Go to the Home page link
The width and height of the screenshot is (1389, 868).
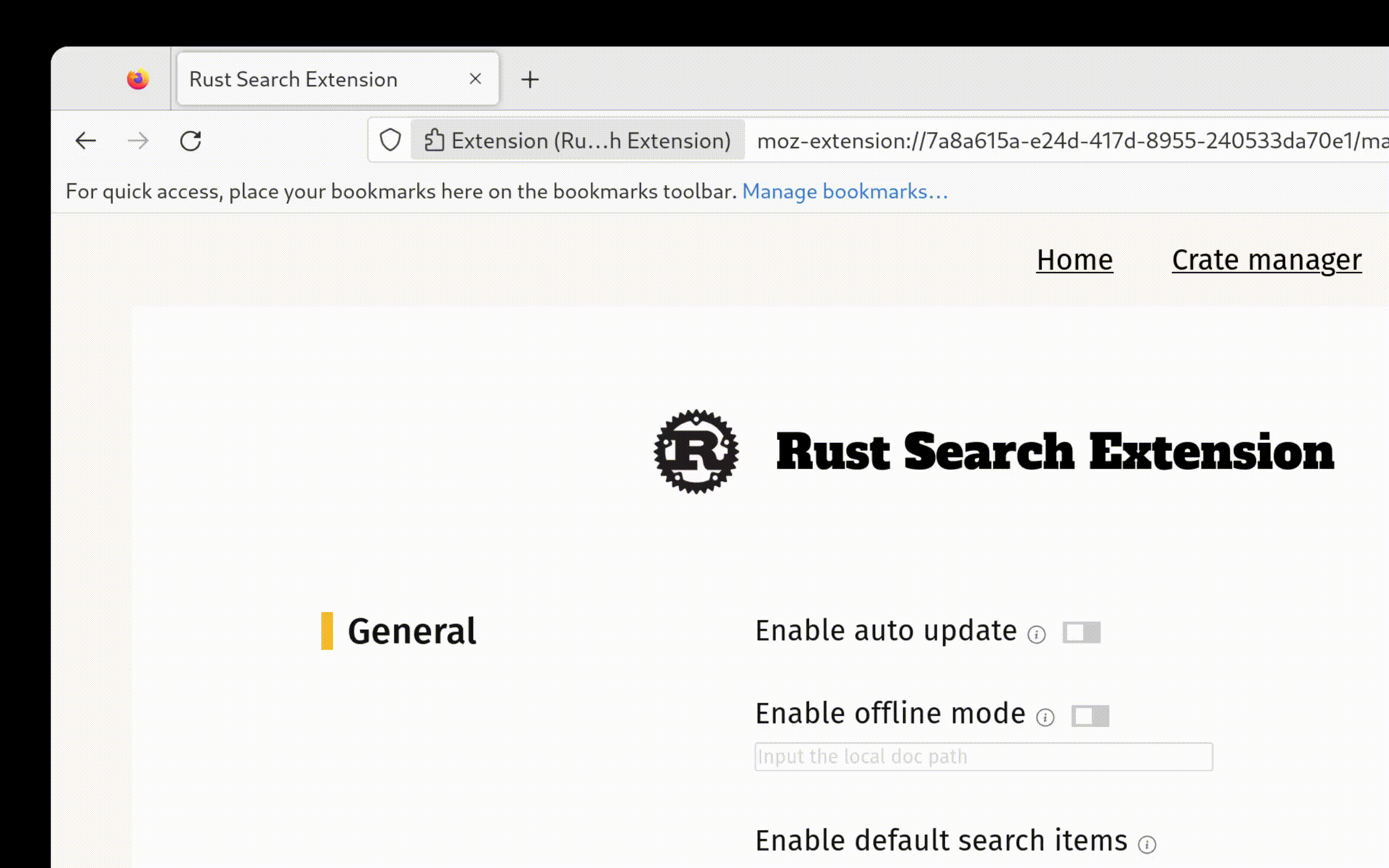point(1074,260)
